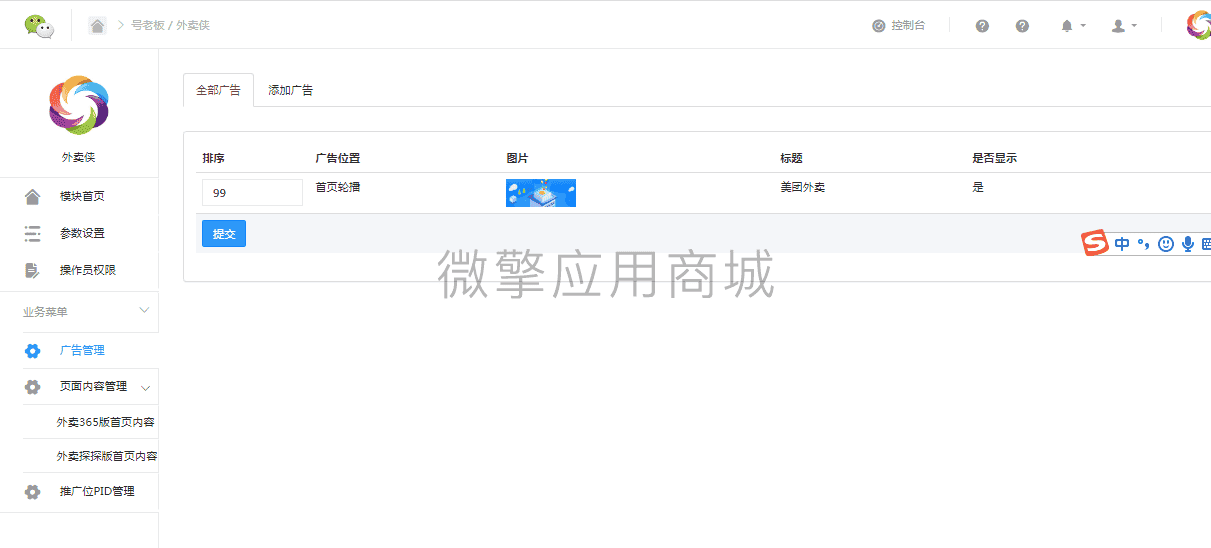Open the IME soft keyboard icon
1211x548 pixels.
[1206, 243]
